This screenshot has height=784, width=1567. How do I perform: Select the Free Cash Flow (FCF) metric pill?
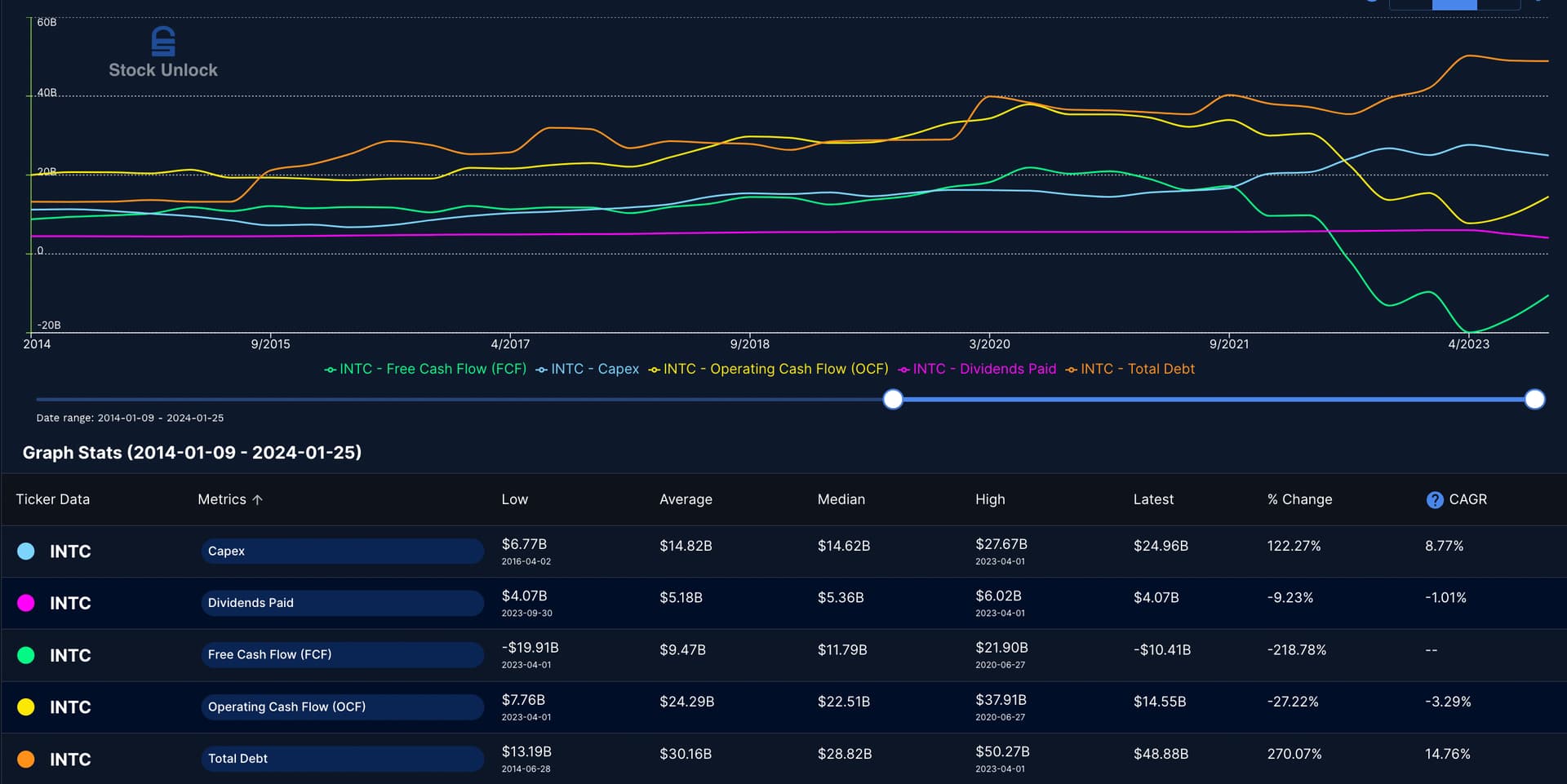(x=343, y=654)
